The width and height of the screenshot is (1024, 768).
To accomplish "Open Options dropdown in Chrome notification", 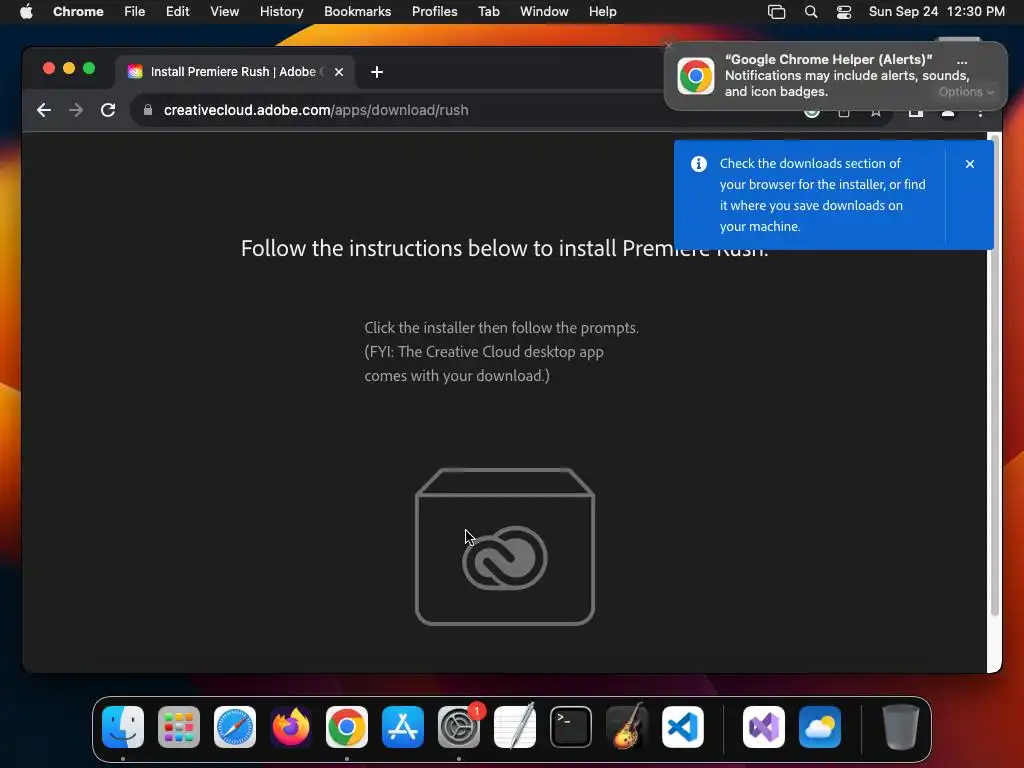I will [x=966, y=92].
